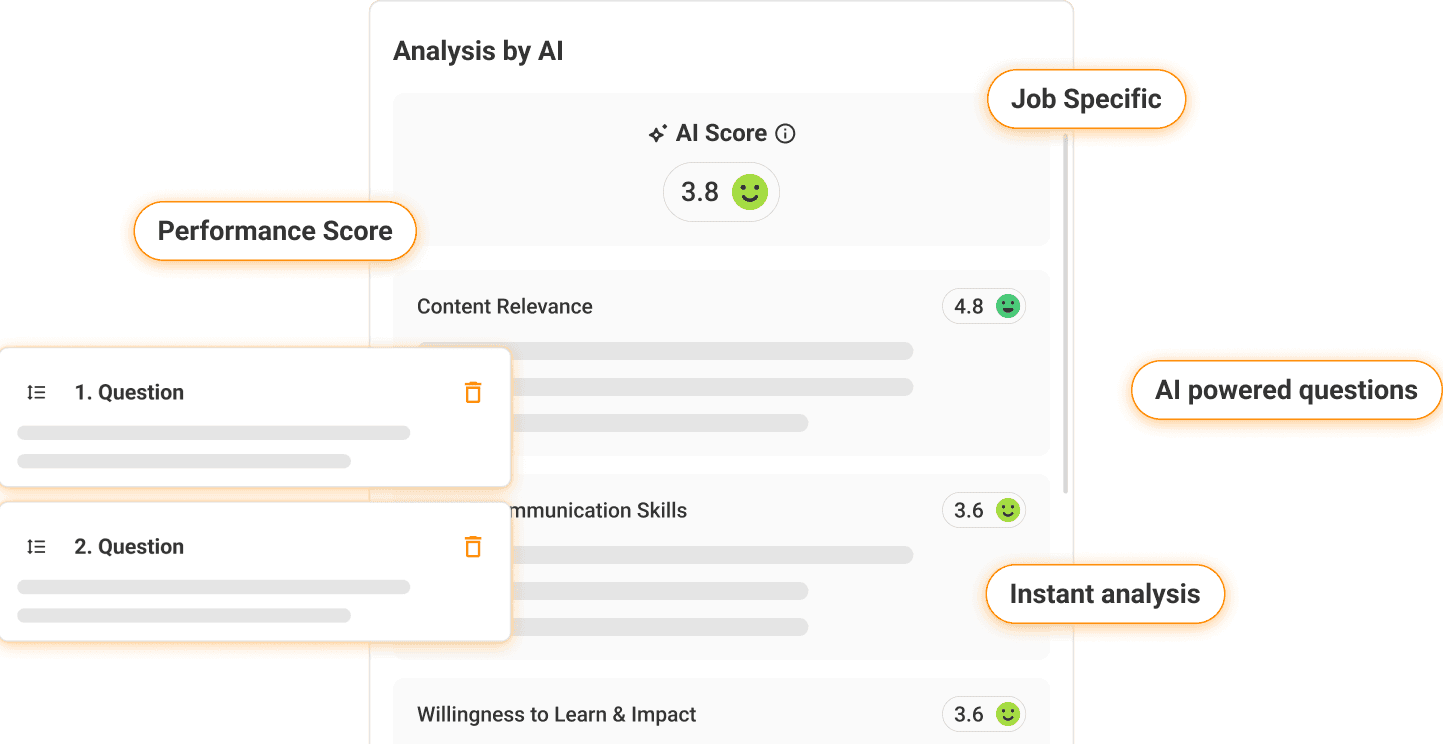This screenshot has width=1443, height=744.
Task: Click the green smiley next to 3.8
Action: (749, 192)
